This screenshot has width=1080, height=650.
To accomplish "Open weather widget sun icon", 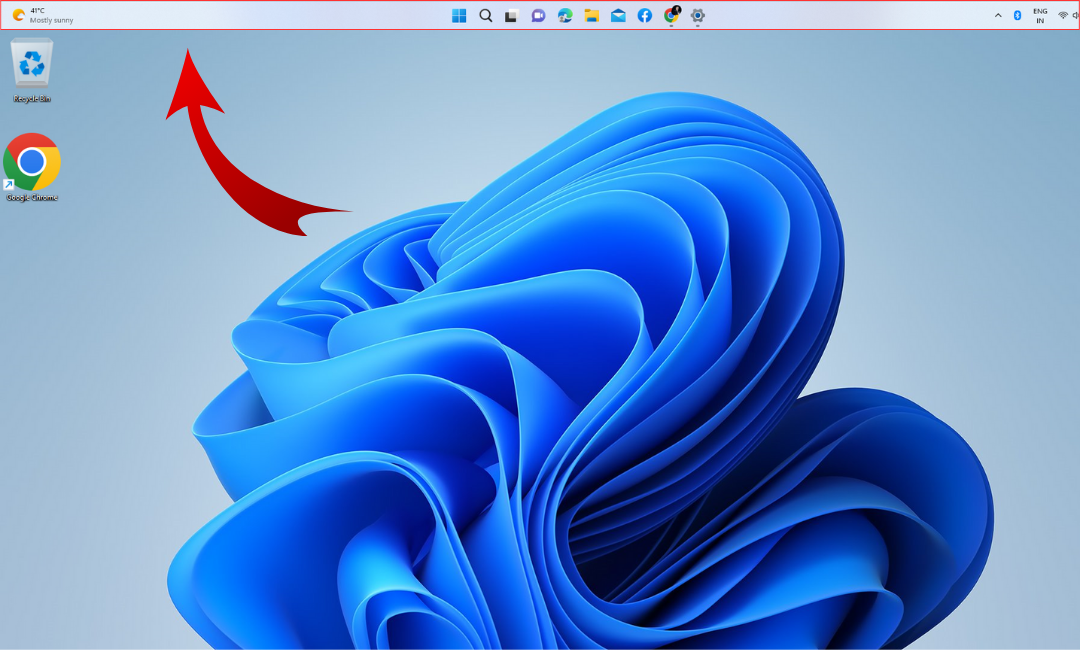I will point(18,15).
